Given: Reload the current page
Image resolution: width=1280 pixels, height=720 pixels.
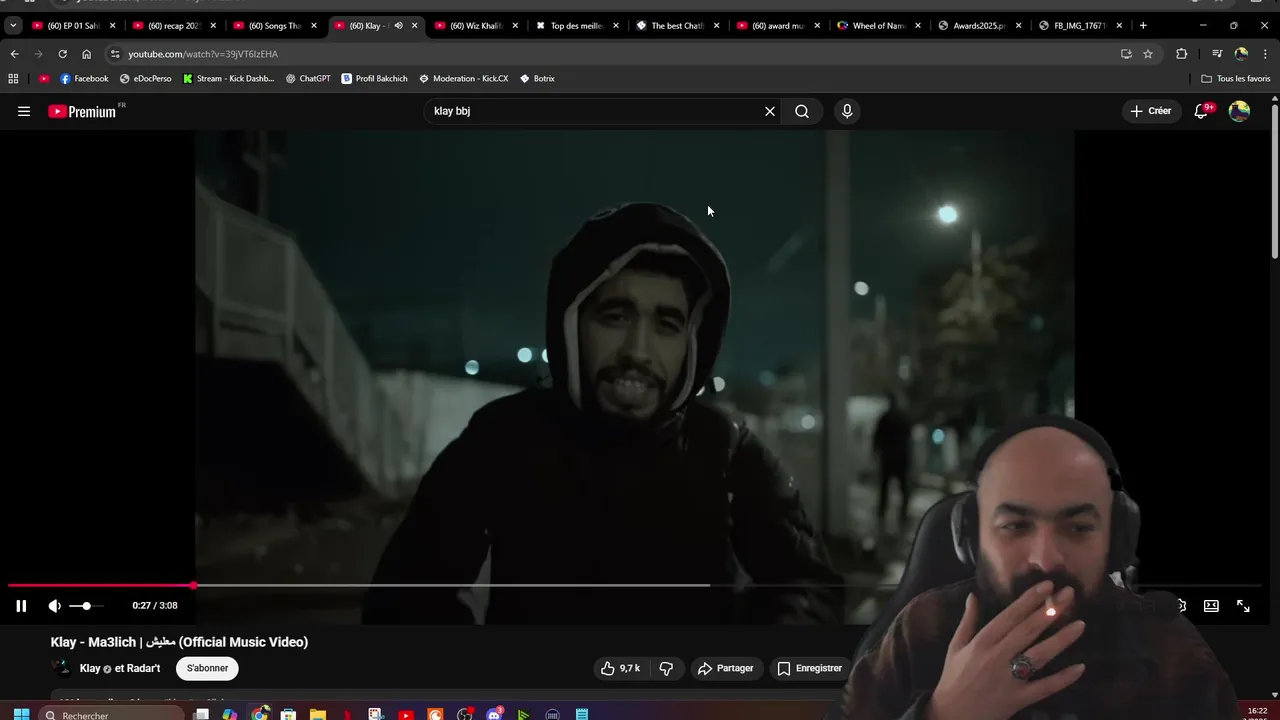Looking at the screenshot, I should point(62,54).
